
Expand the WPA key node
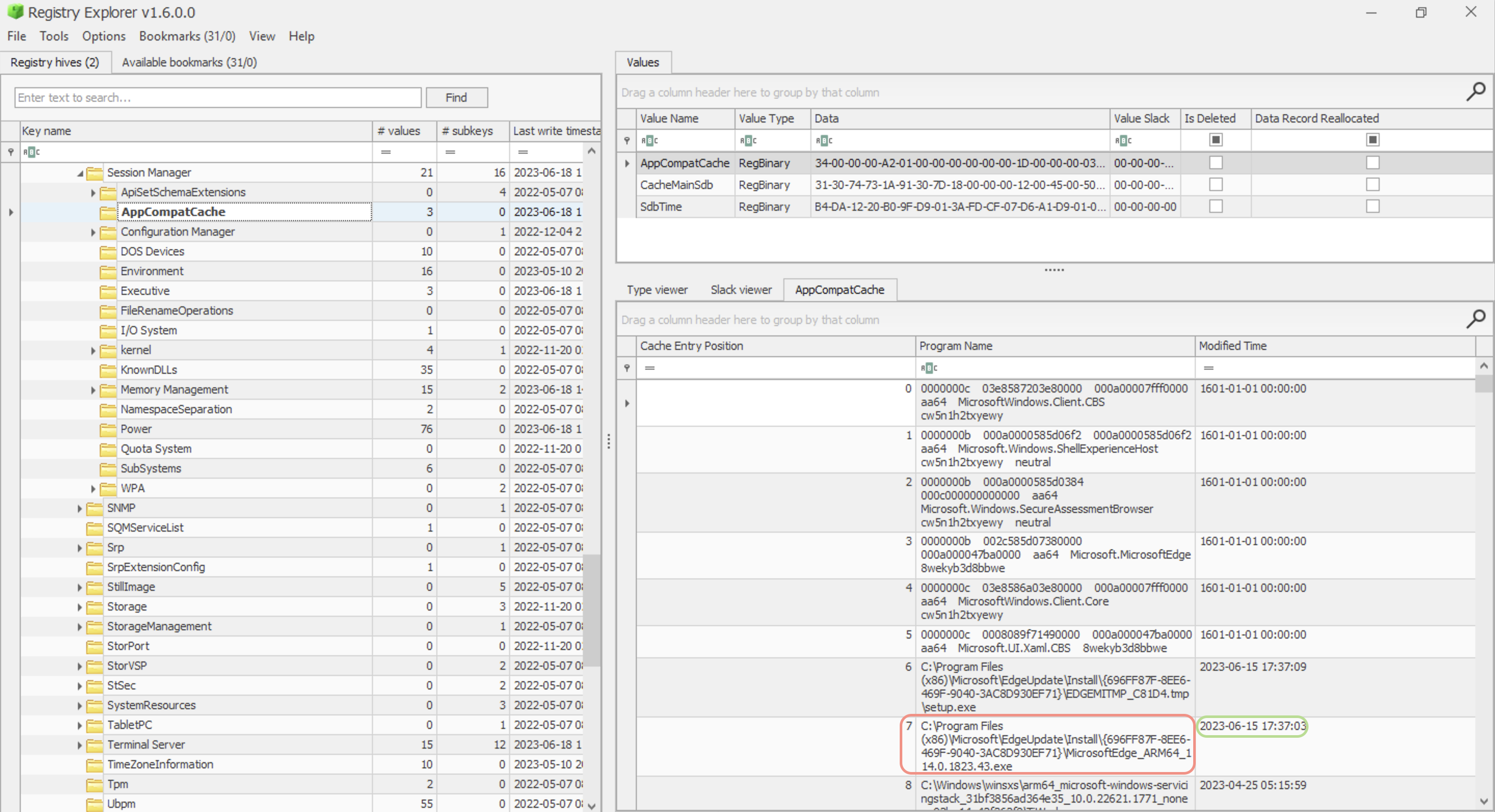click(93, 489)
